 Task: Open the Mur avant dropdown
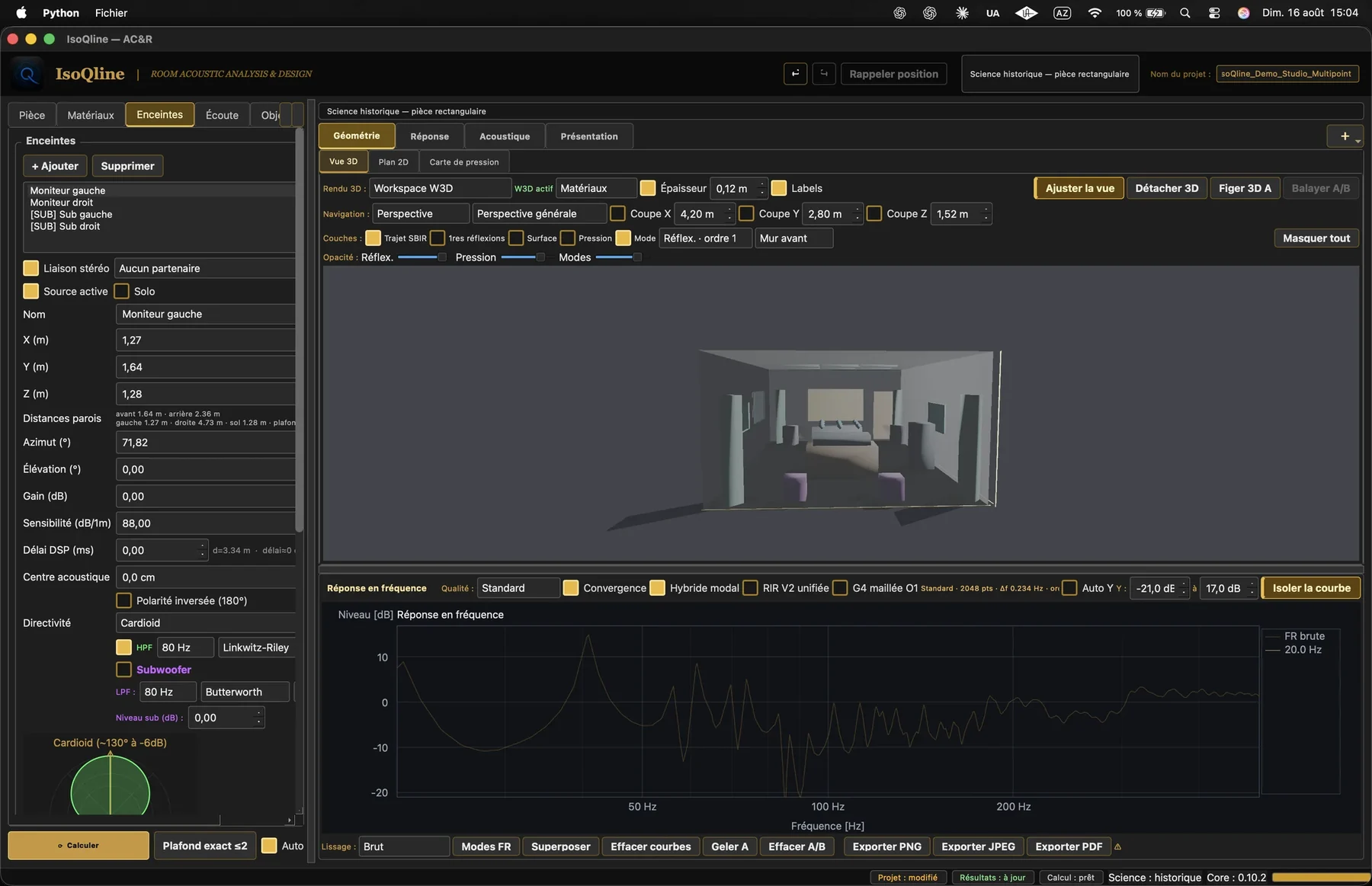point(794,238)
